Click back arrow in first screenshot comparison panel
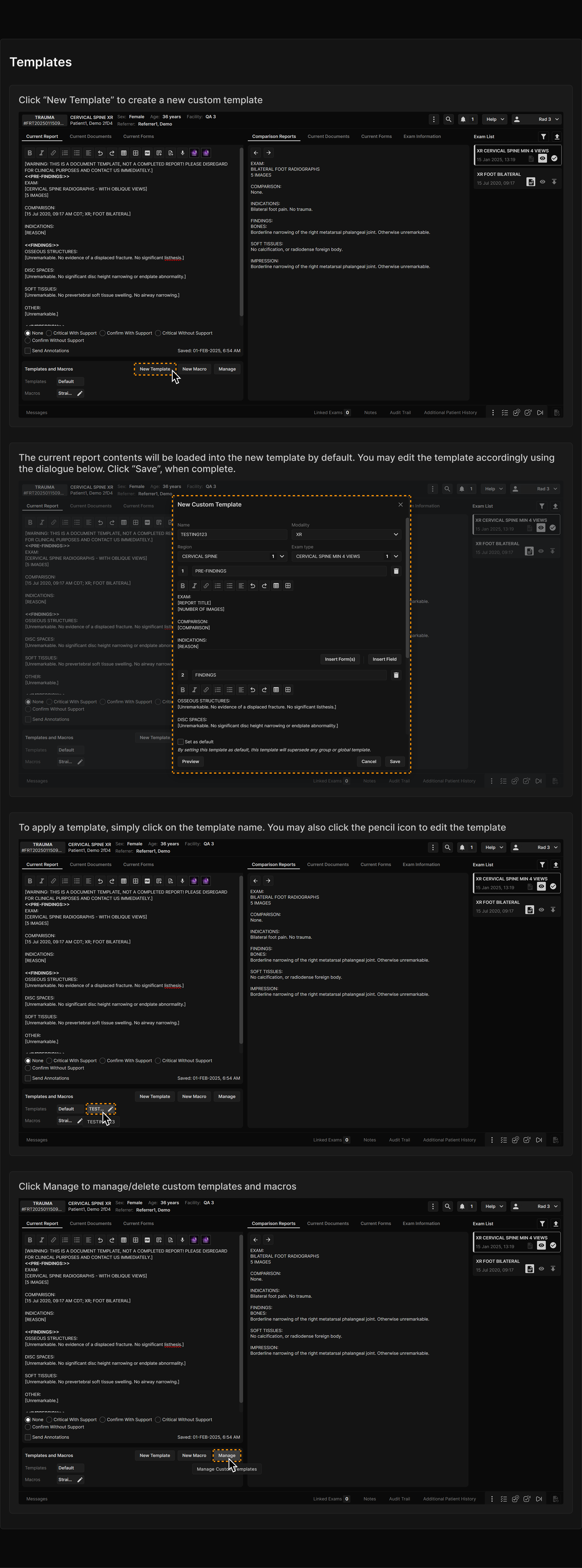The image size is (582, 1568). [x=256, y=153]
